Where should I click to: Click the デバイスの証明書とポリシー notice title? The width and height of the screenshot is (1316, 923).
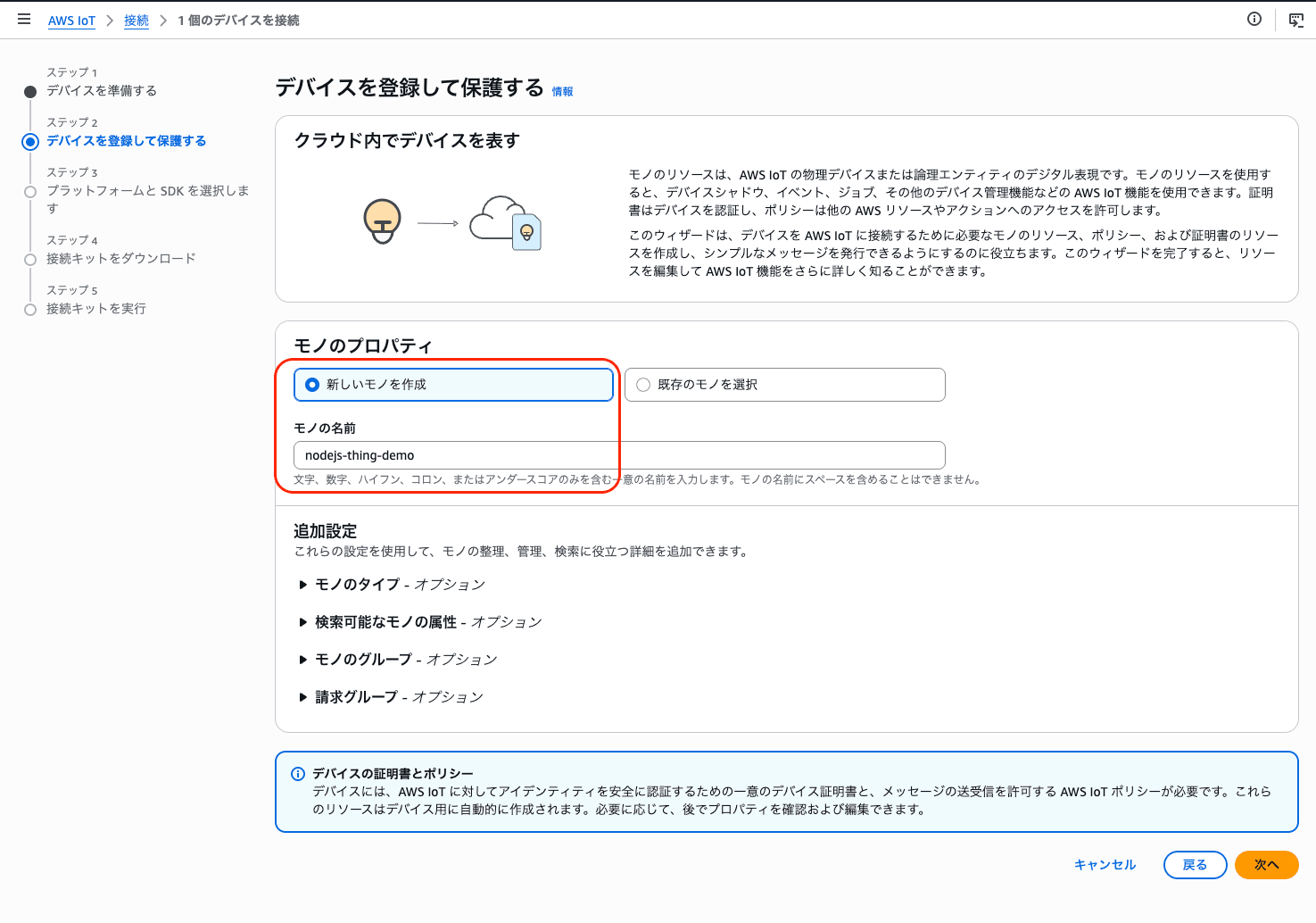point(393,774)
